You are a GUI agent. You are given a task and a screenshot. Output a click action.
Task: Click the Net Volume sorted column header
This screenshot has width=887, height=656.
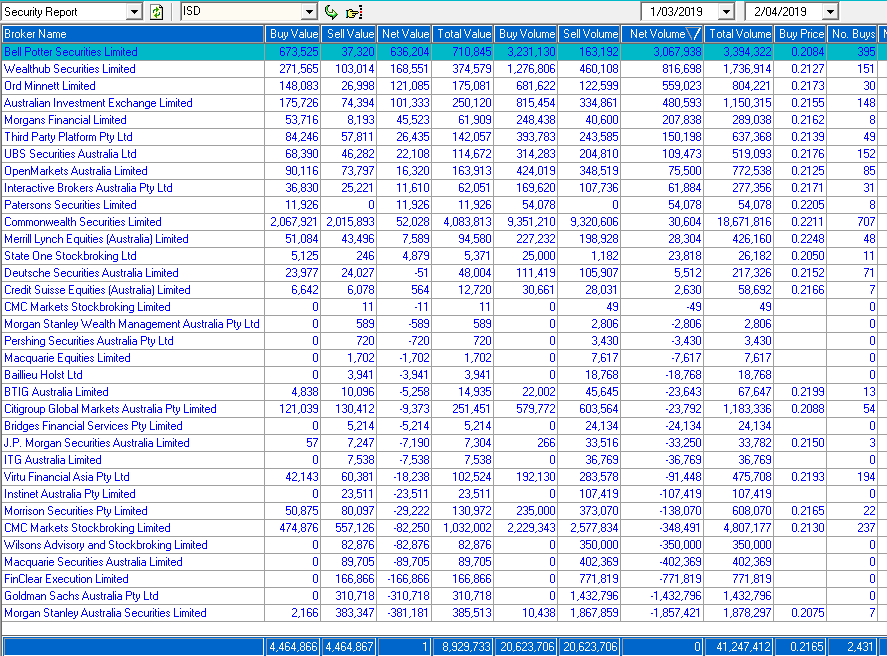[662, 34]
